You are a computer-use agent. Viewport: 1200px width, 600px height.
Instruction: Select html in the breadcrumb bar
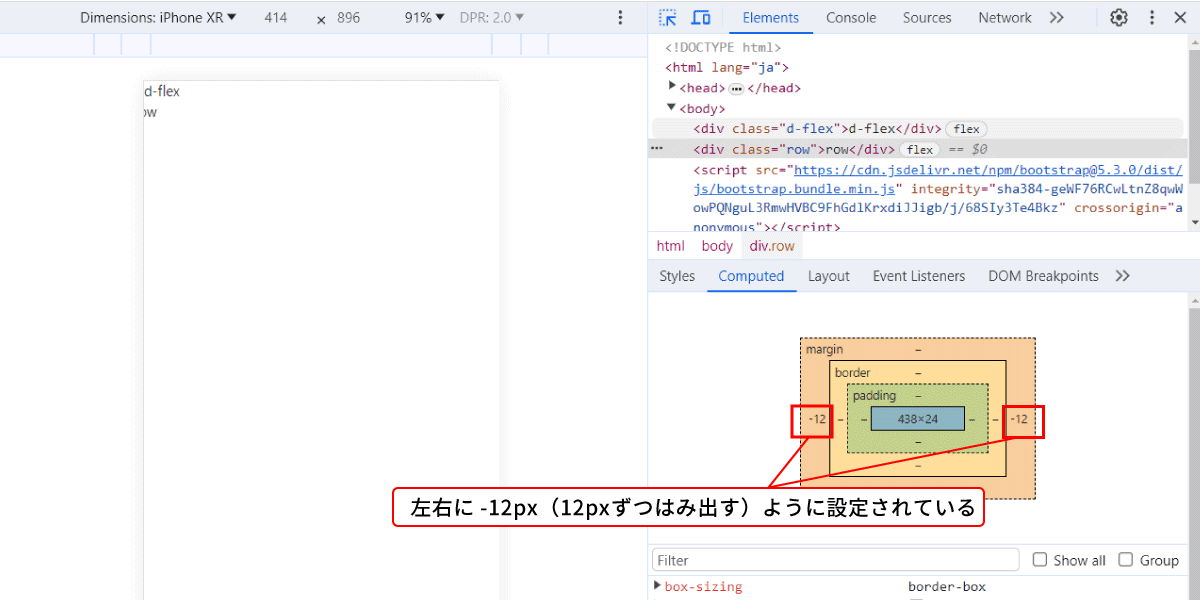pos(670,246)
